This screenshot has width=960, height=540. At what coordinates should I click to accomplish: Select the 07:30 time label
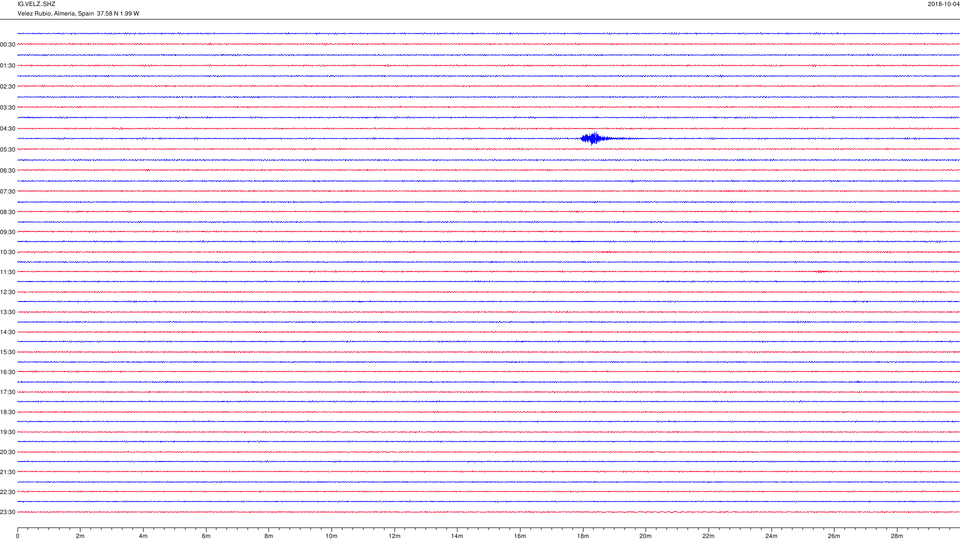click(x=7, y=192)
